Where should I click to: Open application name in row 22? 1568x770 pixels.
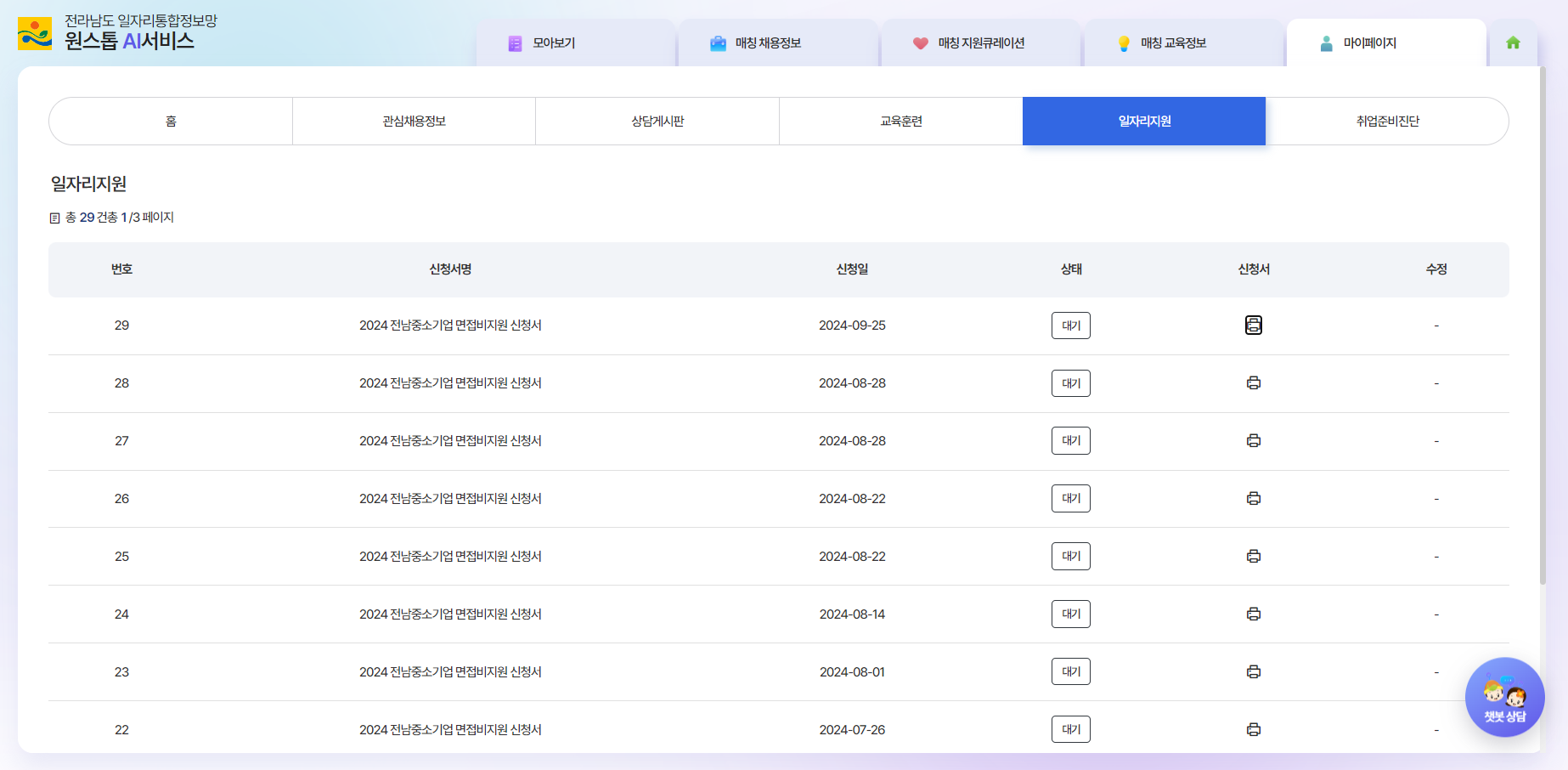point(450,730)
